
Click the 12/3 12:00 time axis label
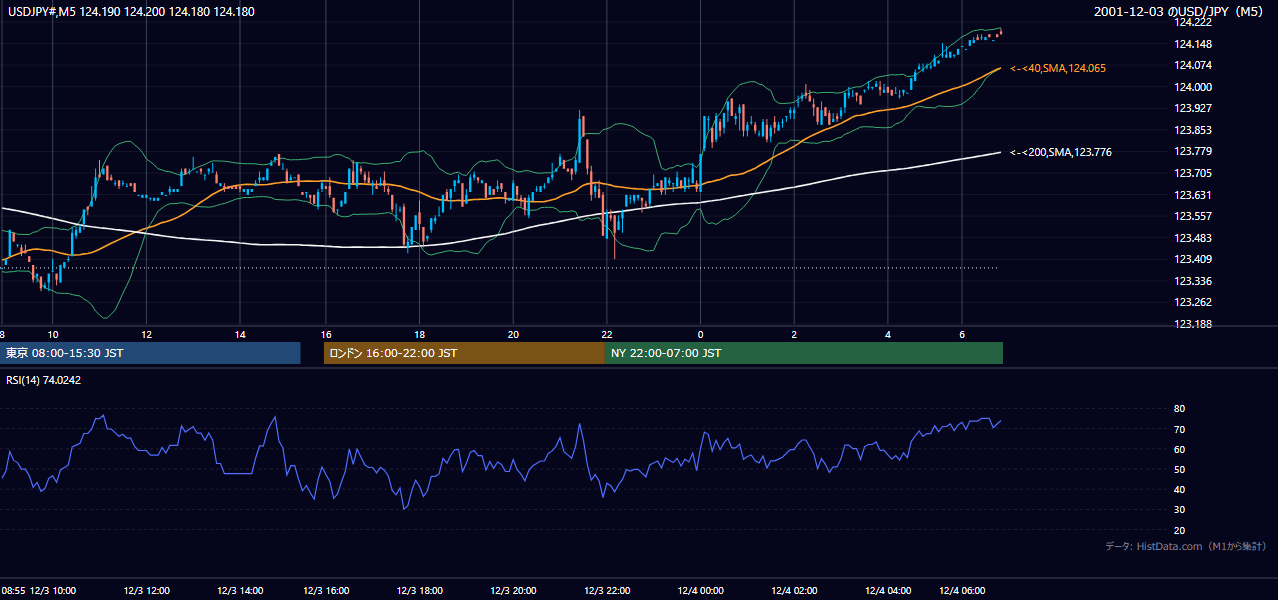147,590
